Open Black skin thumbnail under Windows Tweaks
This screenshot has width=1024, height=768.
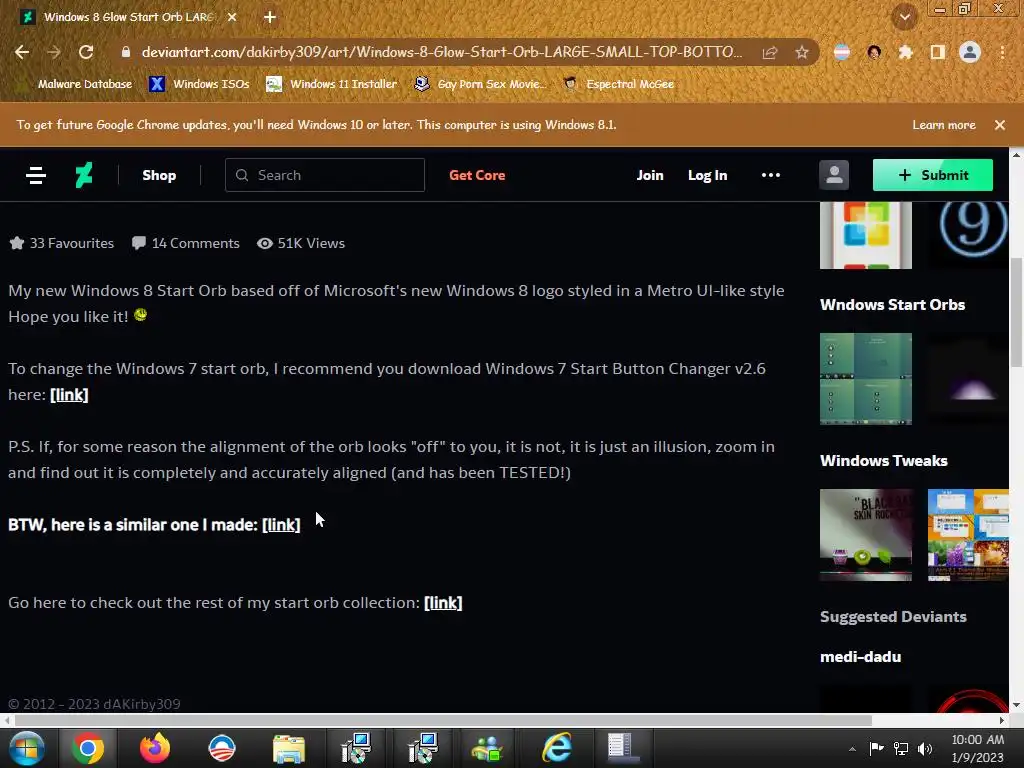[865, 535]
